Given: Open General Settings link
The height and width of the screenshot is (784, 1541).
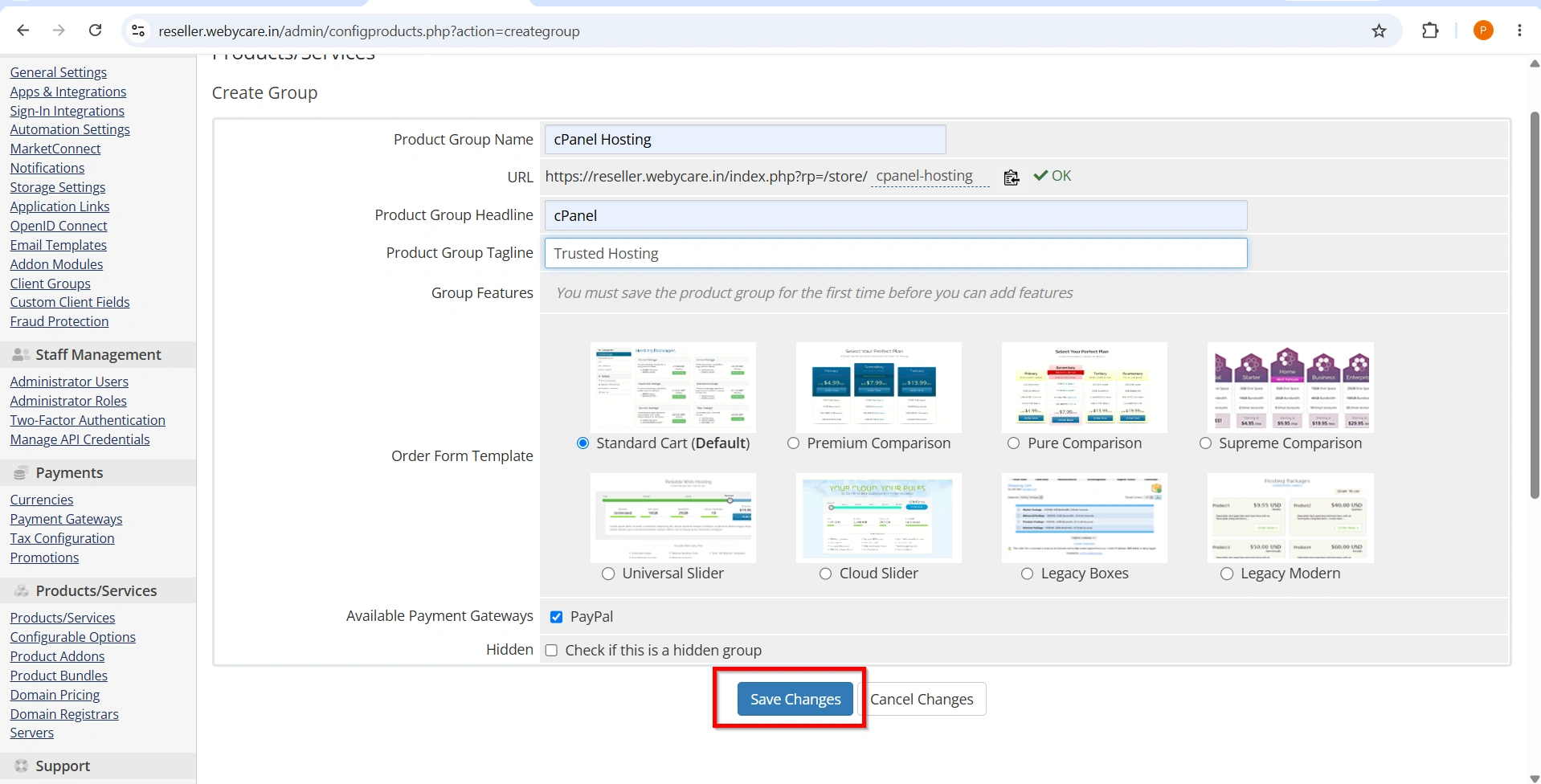Looking at the screenshot, I should pyautogui.click(x=59, y=72).
